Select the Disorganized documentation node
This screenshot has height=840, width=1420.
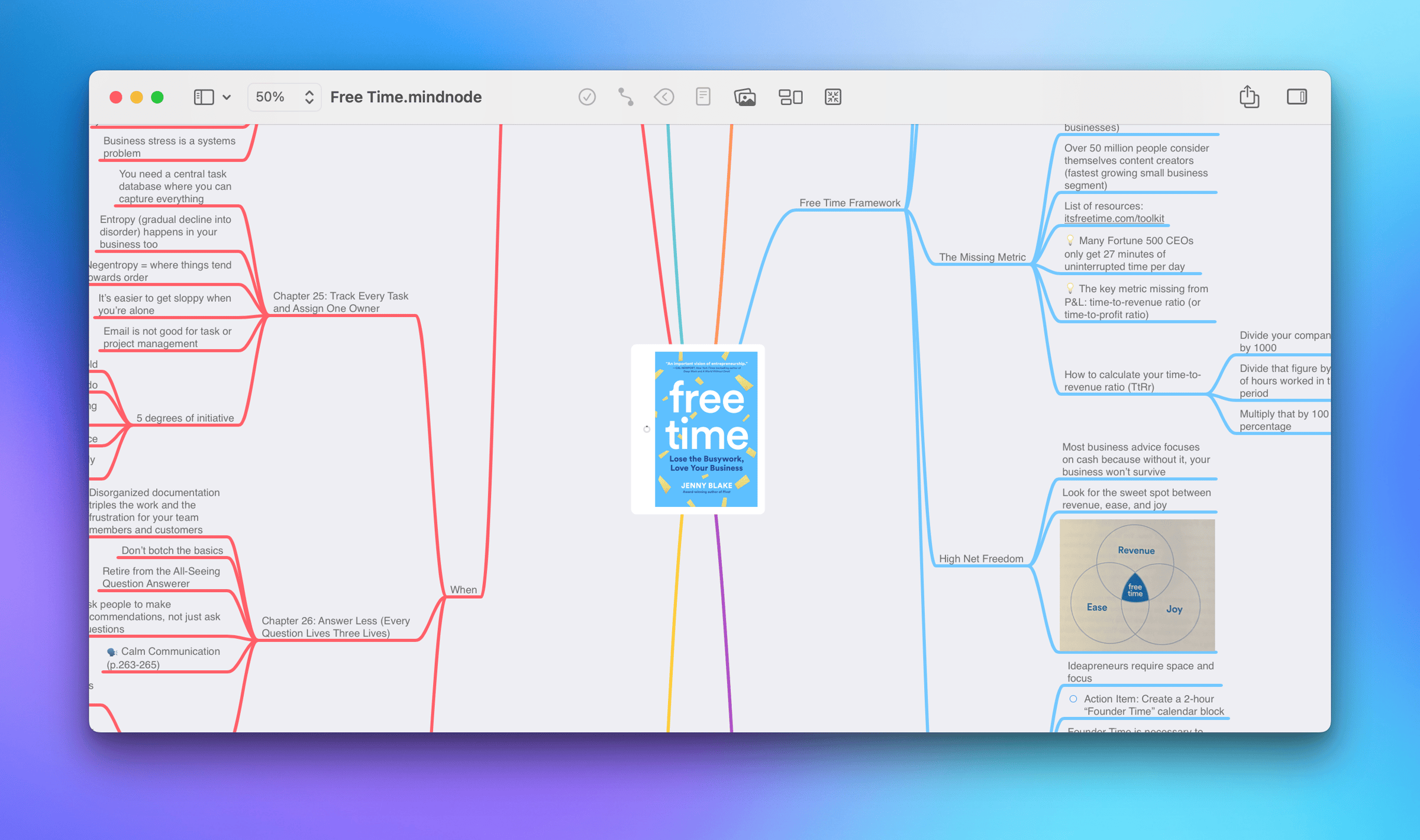(x=155, y=511)
